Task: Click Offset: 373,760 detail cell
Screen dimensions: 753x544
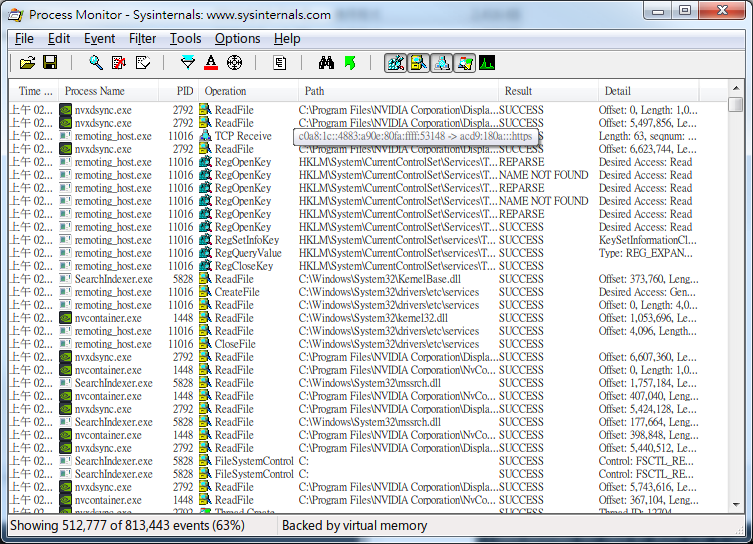Action: [648, 279]
